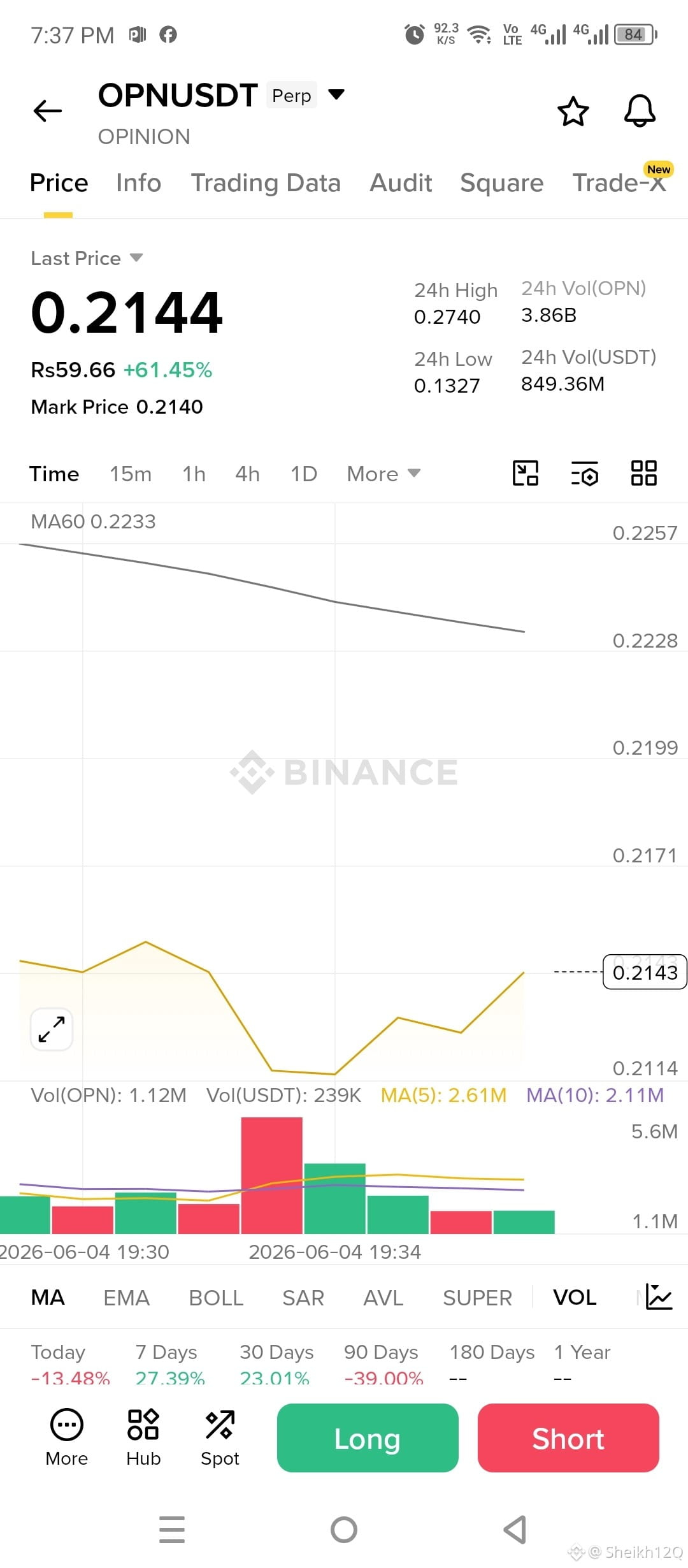Open the indicator chart icon beside VOL
The width and height of the screenshot is (688, 1568).
click(659, 1296)
